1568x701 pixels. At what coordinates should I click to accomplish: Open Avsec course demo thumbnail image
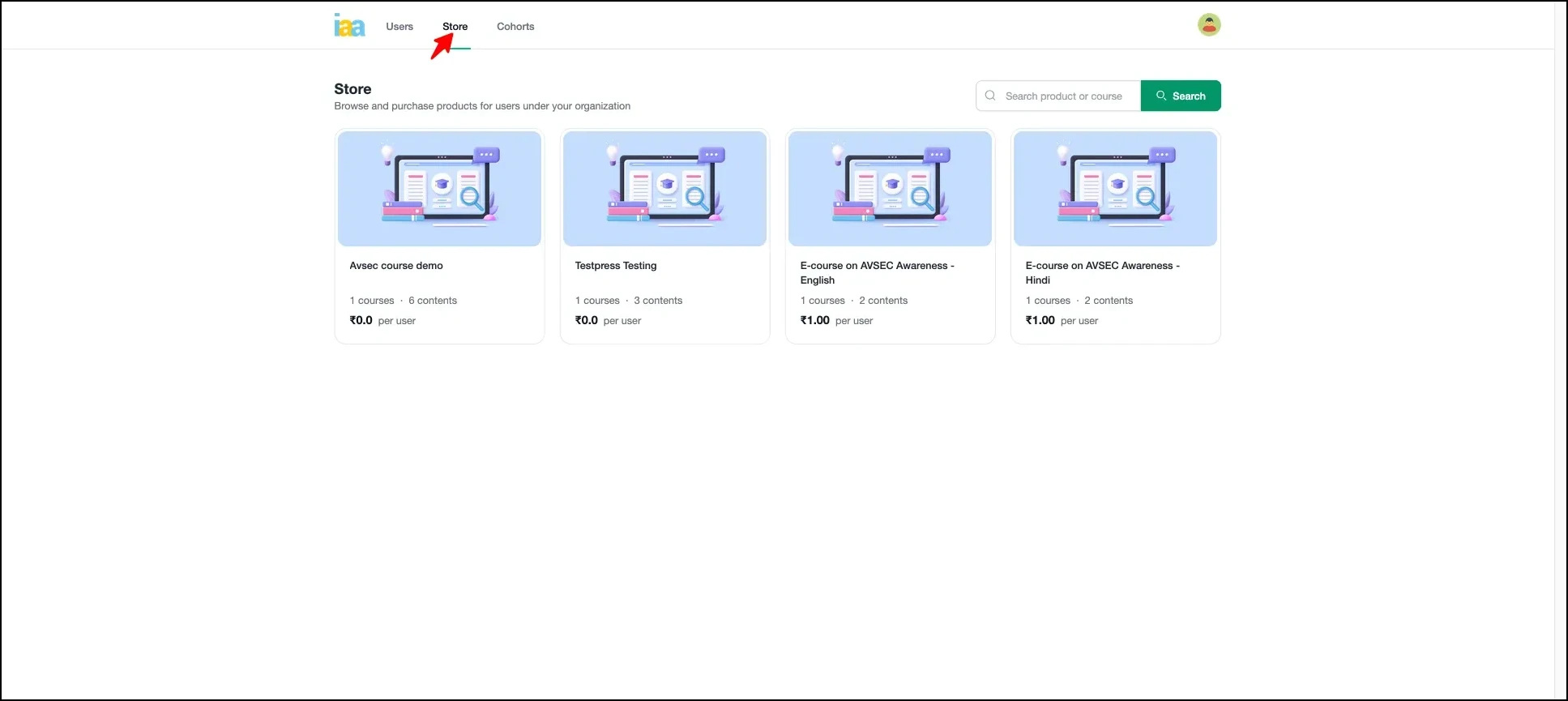pos(439,189)
